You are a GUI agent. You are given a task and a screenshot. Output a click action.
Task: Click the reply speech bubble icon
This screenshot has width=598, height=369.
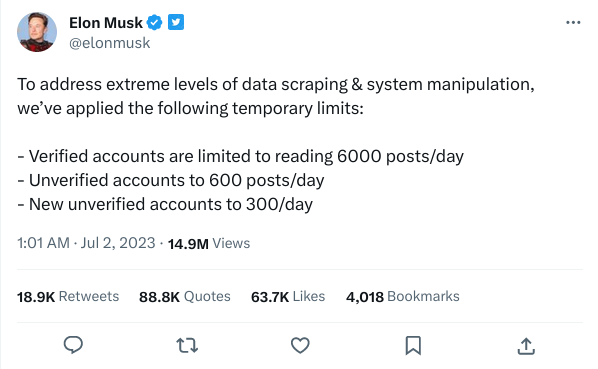pos(73,345)
